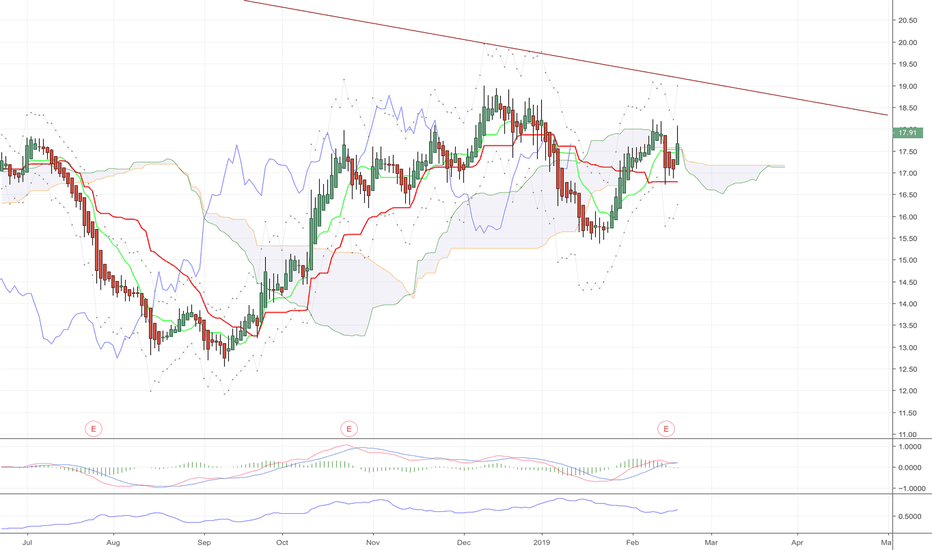Click the Dec label on time axis

pos(464,542)
